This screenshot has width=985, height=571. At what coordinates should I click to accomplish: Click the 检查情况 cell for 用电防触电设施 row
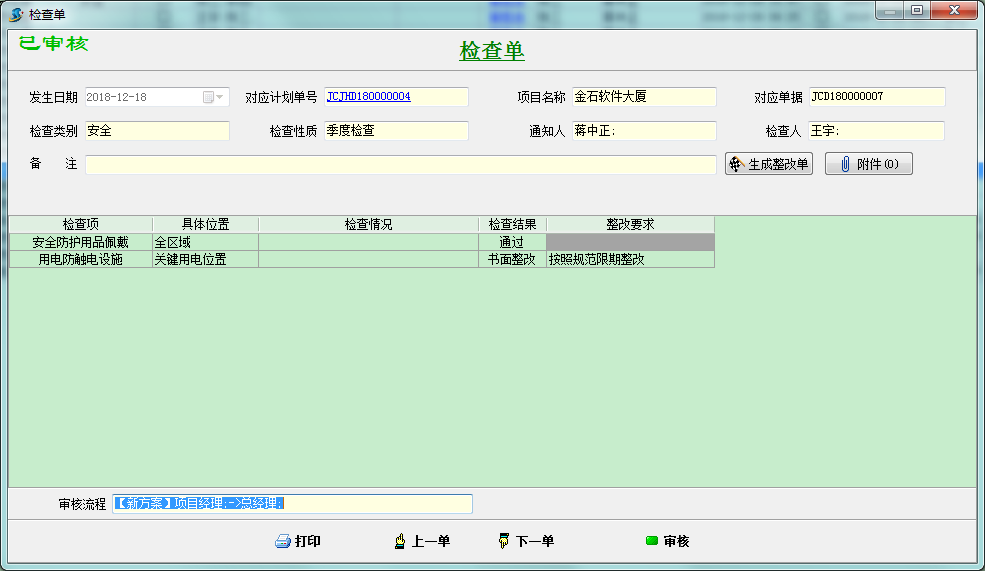[369, 259]
